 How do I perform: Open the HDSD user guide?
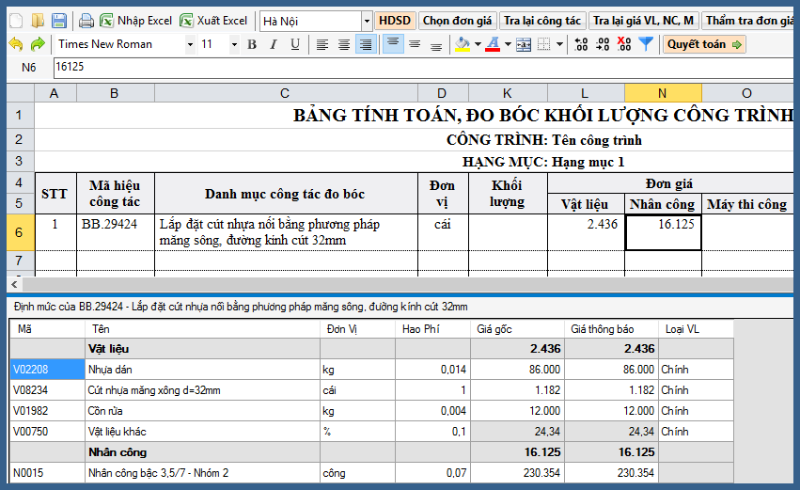(x=395, y=20)
